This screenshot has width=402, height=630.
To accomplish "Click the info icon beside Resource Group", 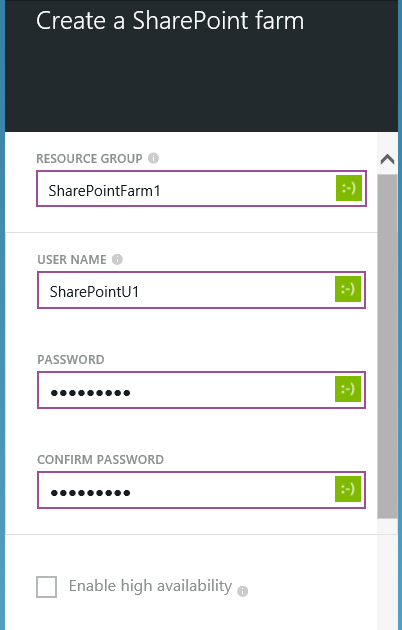I will pyautogui.click(x=153, y=158).
